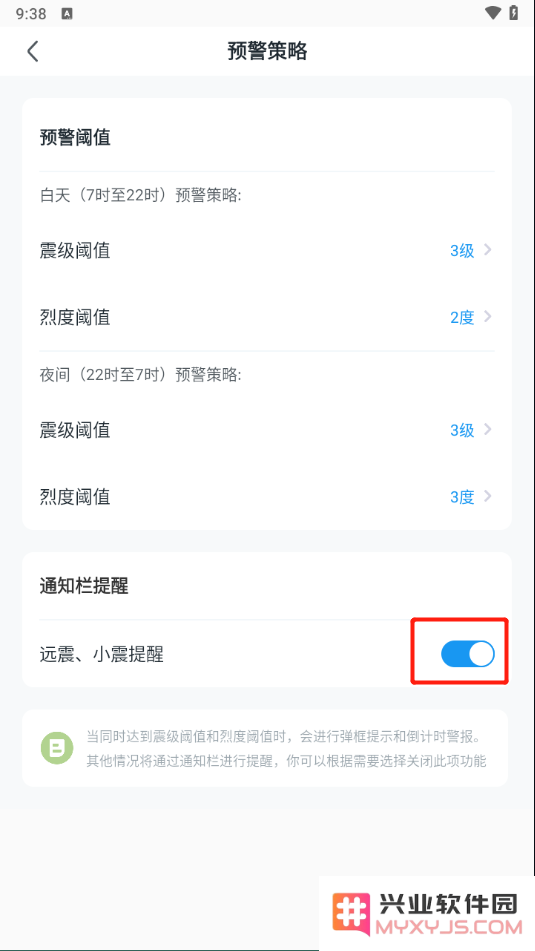The width and height of the screenshot is (535, 951).
Task: Tap the battery status icon
Action: point(514,13)
